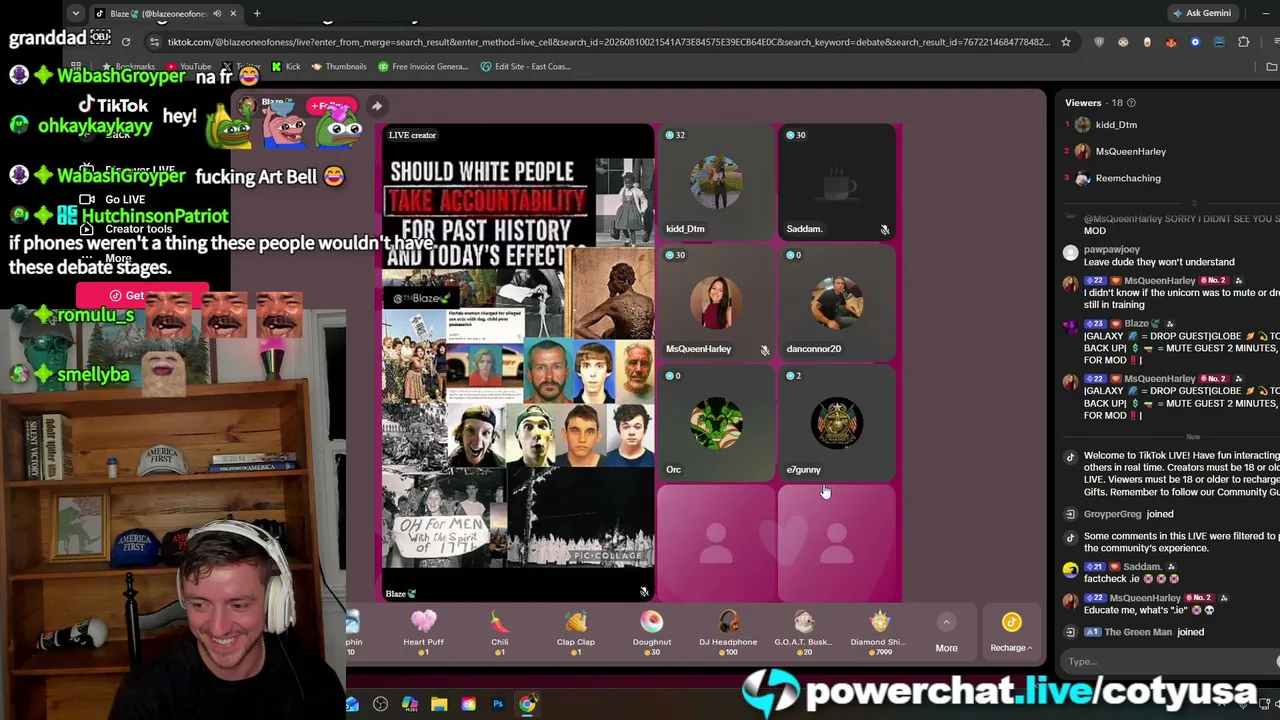
Task: Open Blaze host profile avatar
Action: (x=248, y=107)
